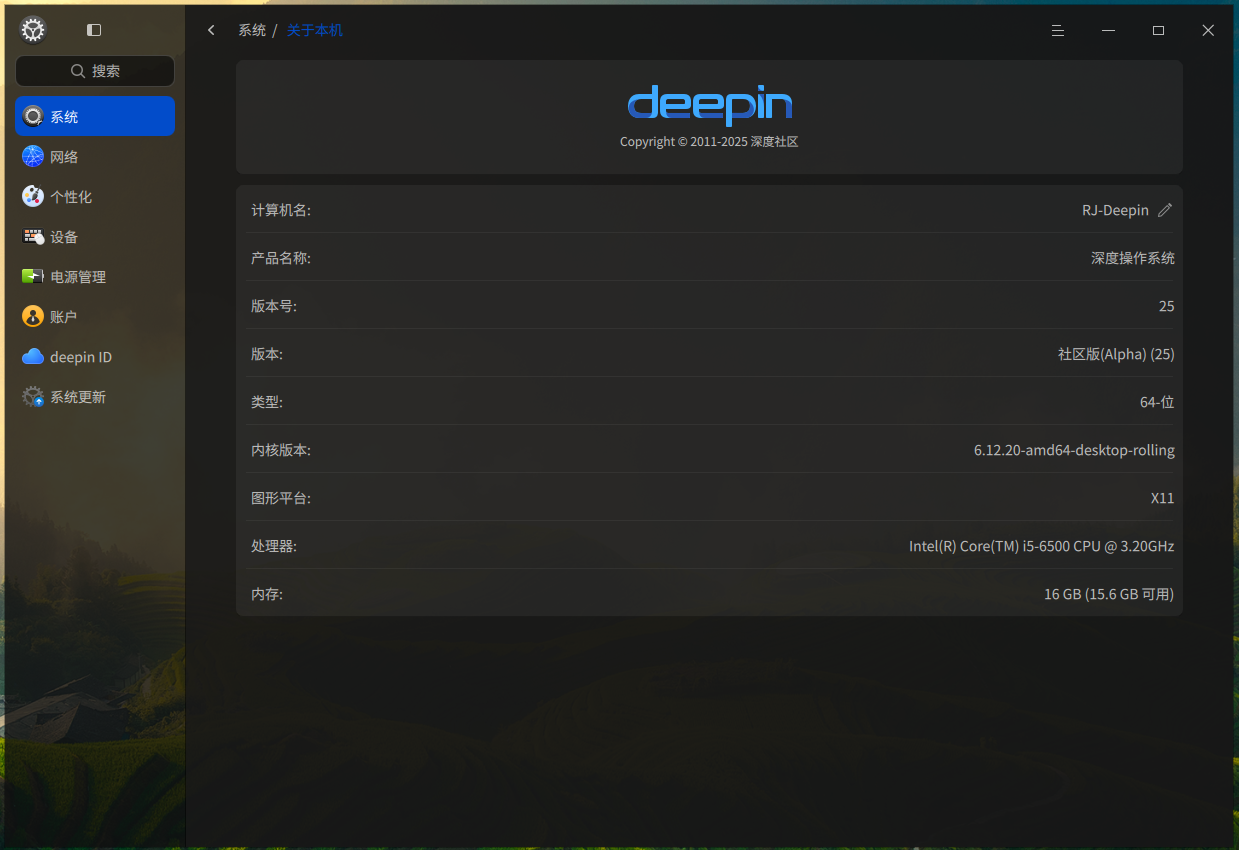Focus the 搜索 search box
1239x850 pixels.
click(95, 71)
